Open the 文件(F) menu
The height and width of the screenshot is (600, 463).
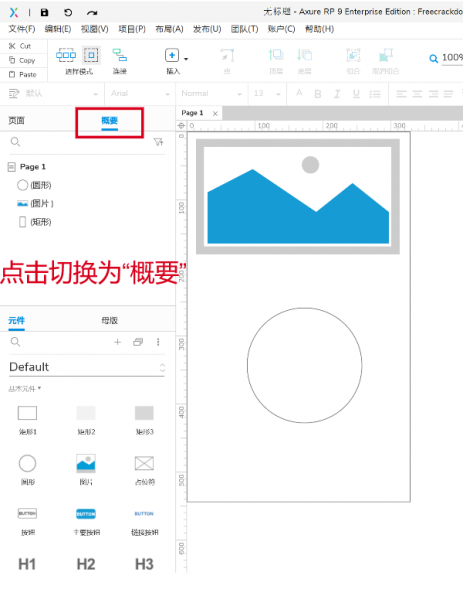pos(22,29)
